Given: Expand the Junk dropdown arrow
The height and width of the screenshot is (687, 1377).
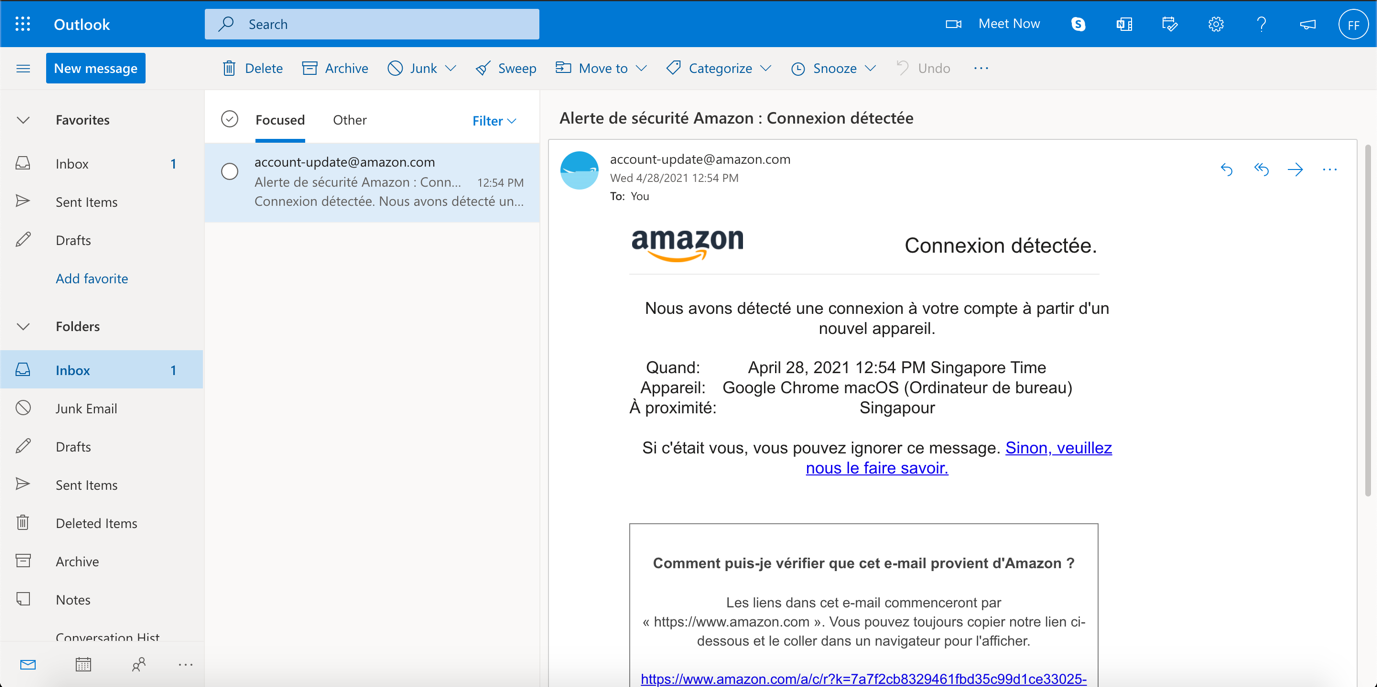Looking at the screenshot, I should [451, 68].
